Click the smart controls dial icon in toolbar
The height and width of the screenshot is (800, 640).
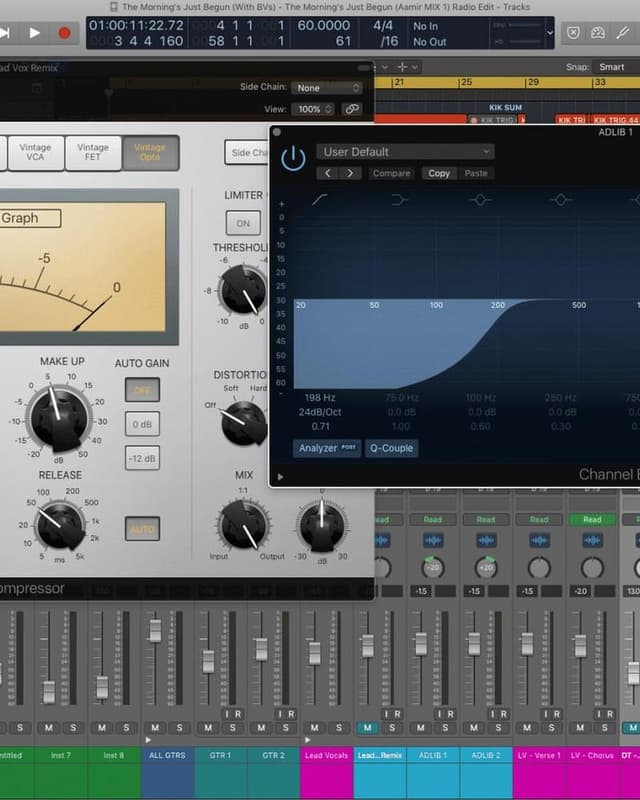pyautogui.click(x=598, y=33)
